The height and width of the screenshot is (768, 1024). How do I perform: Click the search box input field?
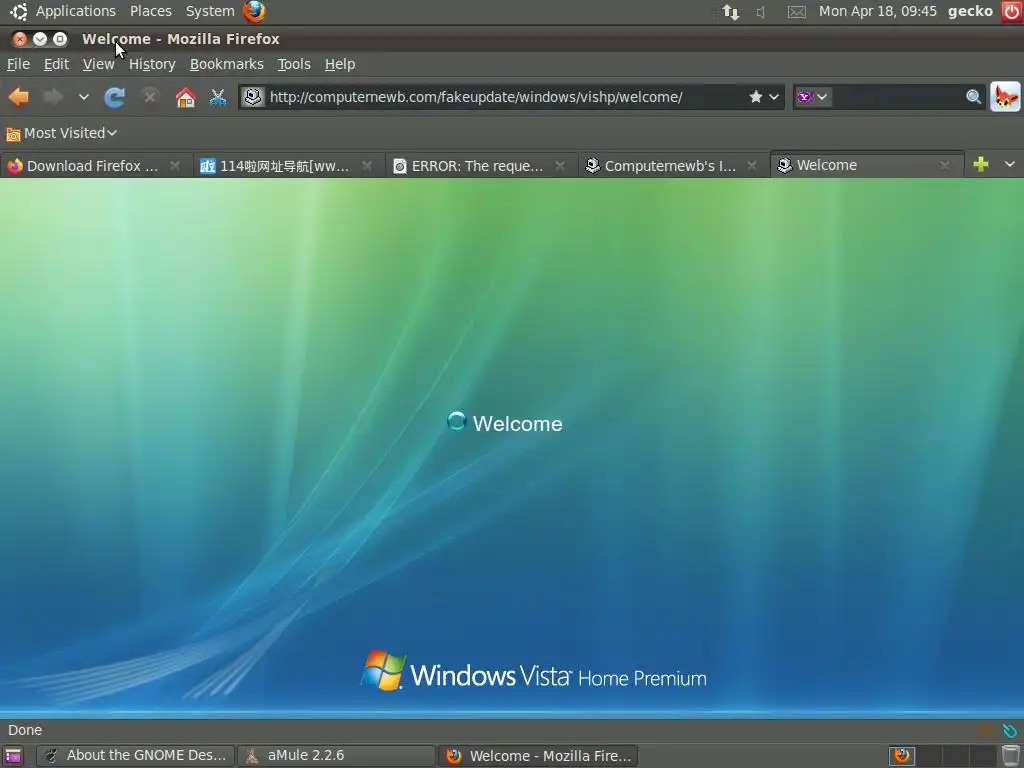pyautogui.click(x=897, y=97)
